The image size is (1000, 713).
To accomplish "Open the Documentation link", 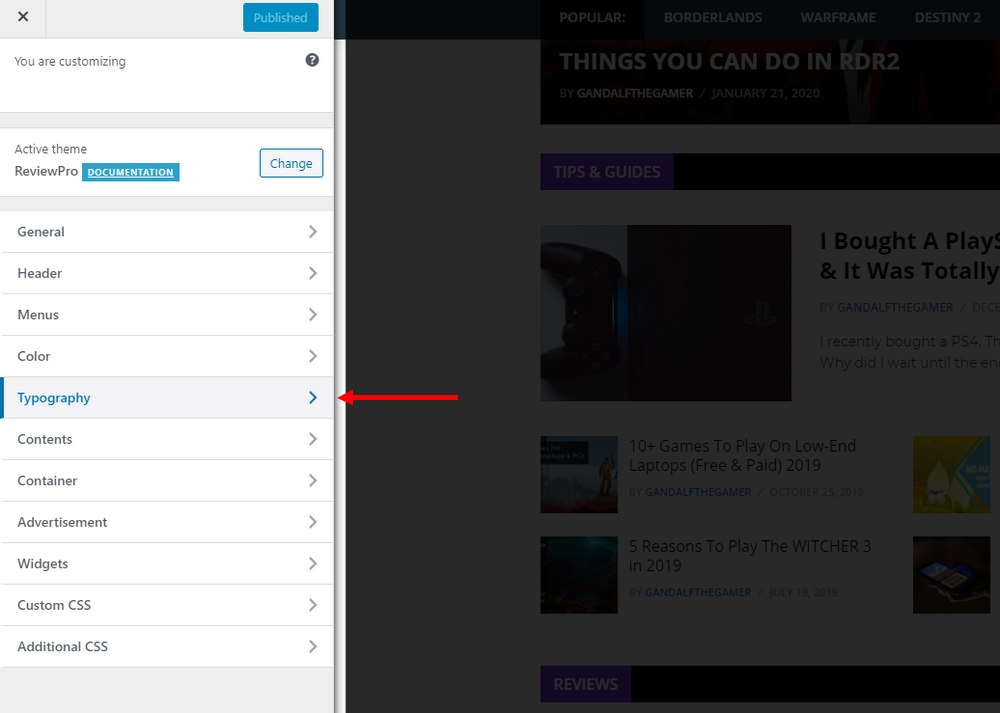I will (x=130, y=172).
